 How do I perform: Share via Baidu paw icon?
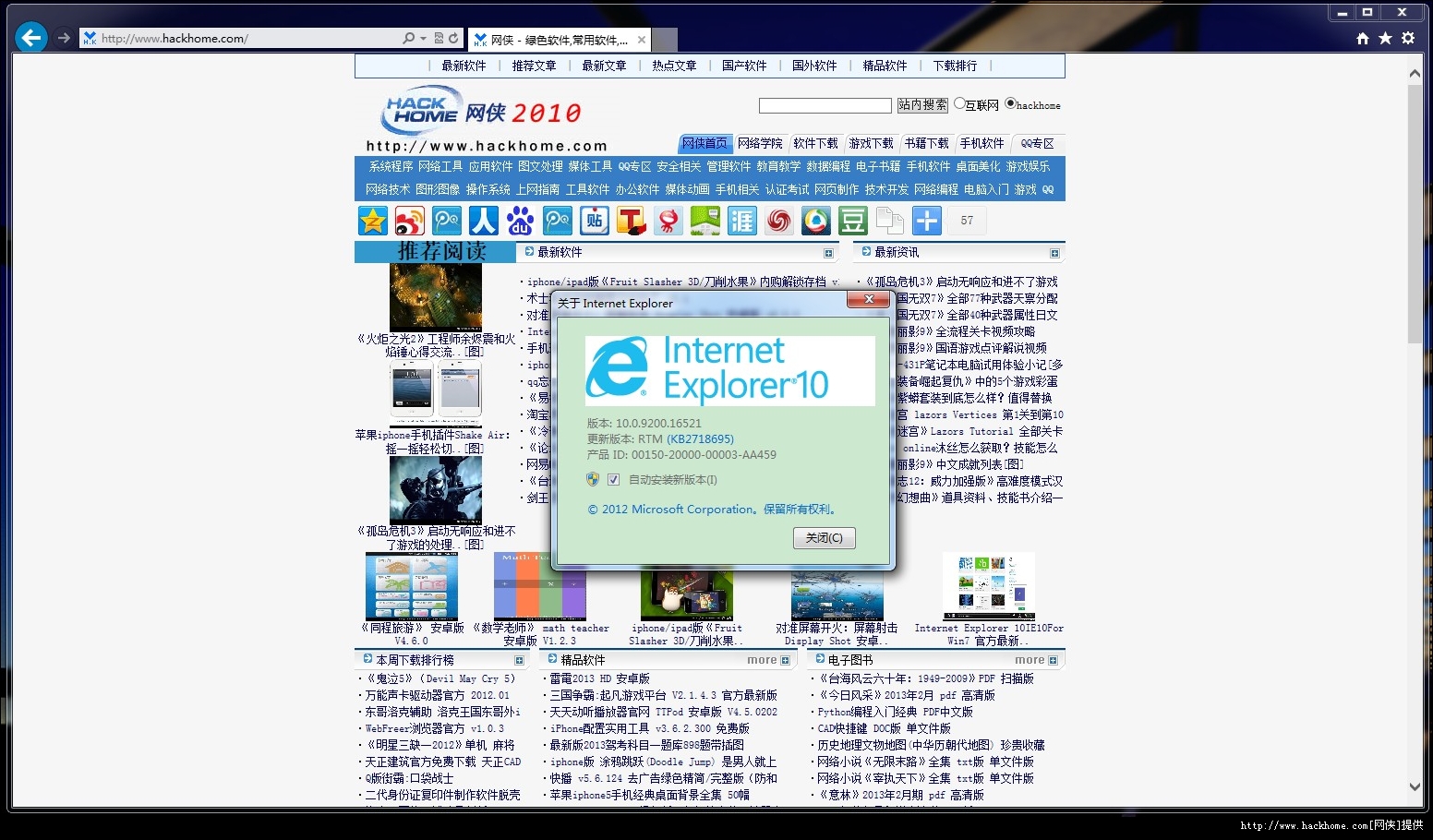(x=521, y=221)
